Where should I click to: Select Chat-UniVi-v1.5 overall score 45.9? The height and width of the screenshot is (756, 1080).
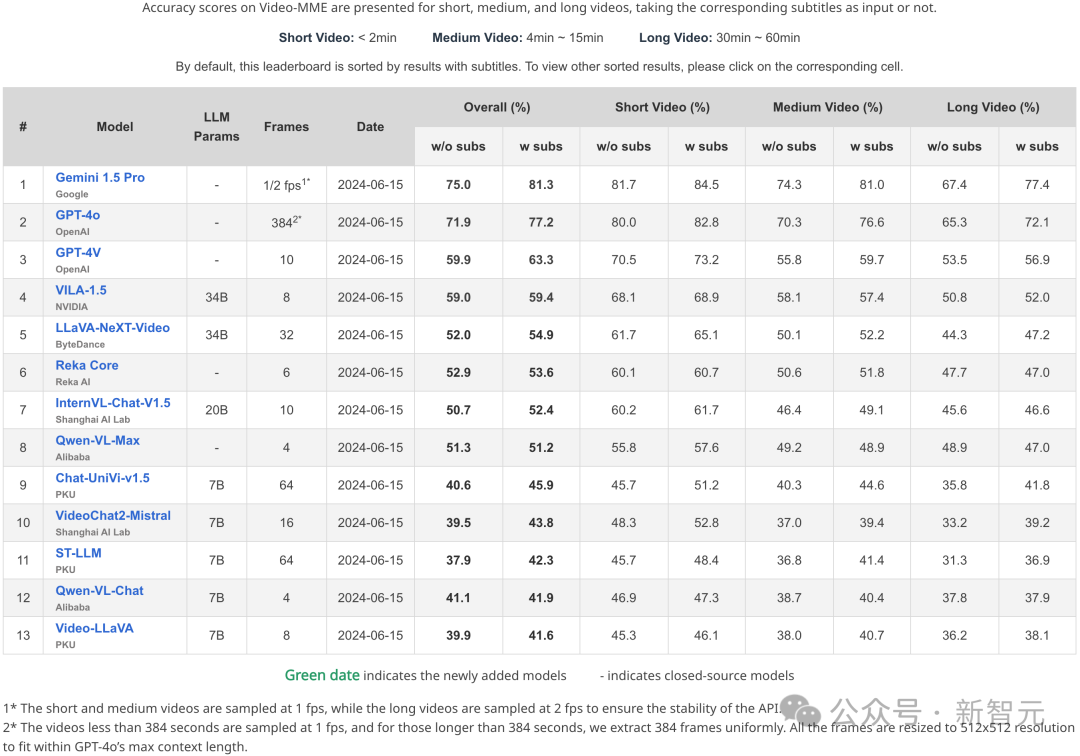(541, 485)
